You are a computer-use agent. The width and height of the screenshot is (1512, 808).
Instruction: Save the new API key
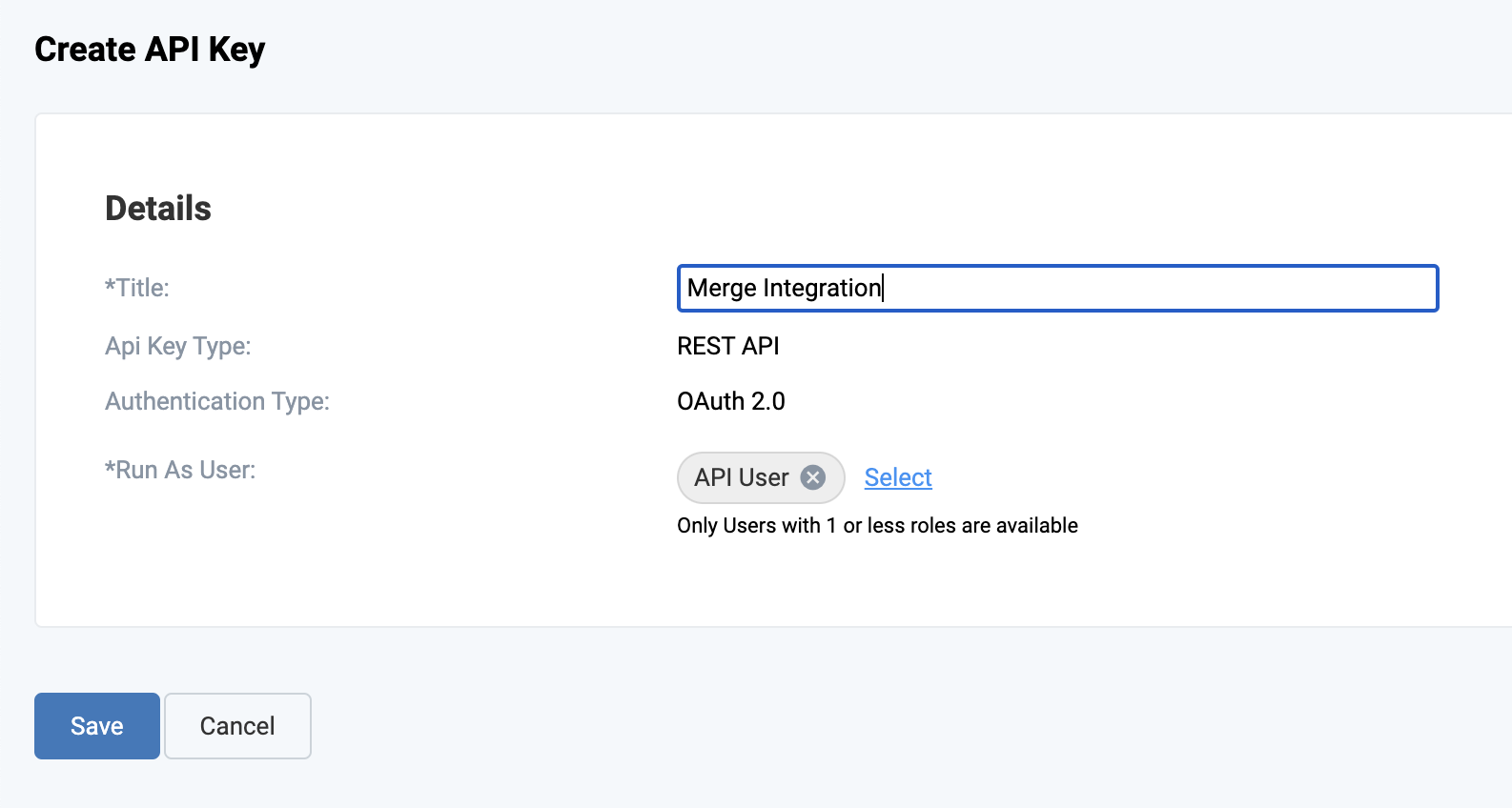coord(97,726)
